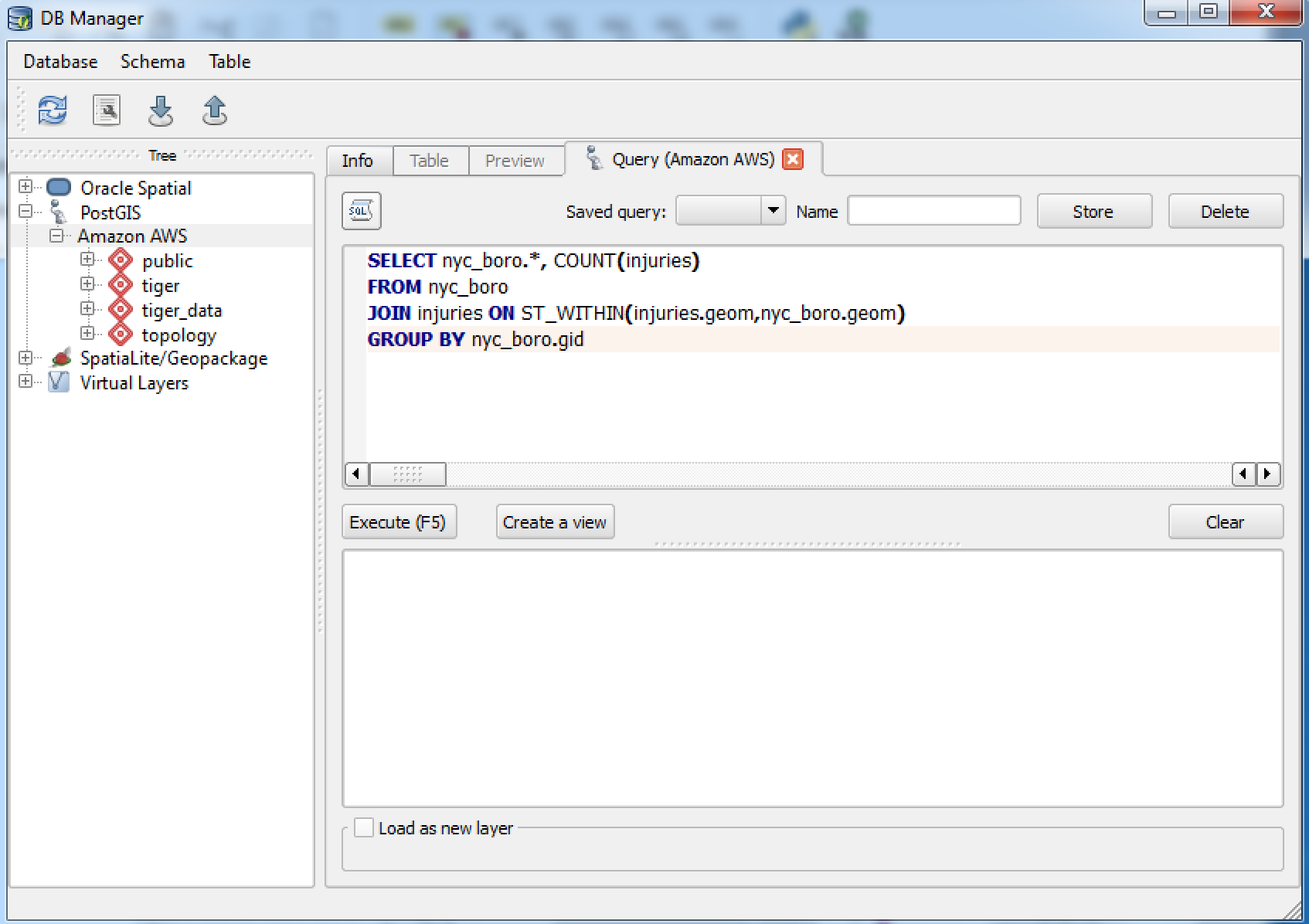
Task: Close the Query (Amazon AWS) tab
Action: [792, 159]
